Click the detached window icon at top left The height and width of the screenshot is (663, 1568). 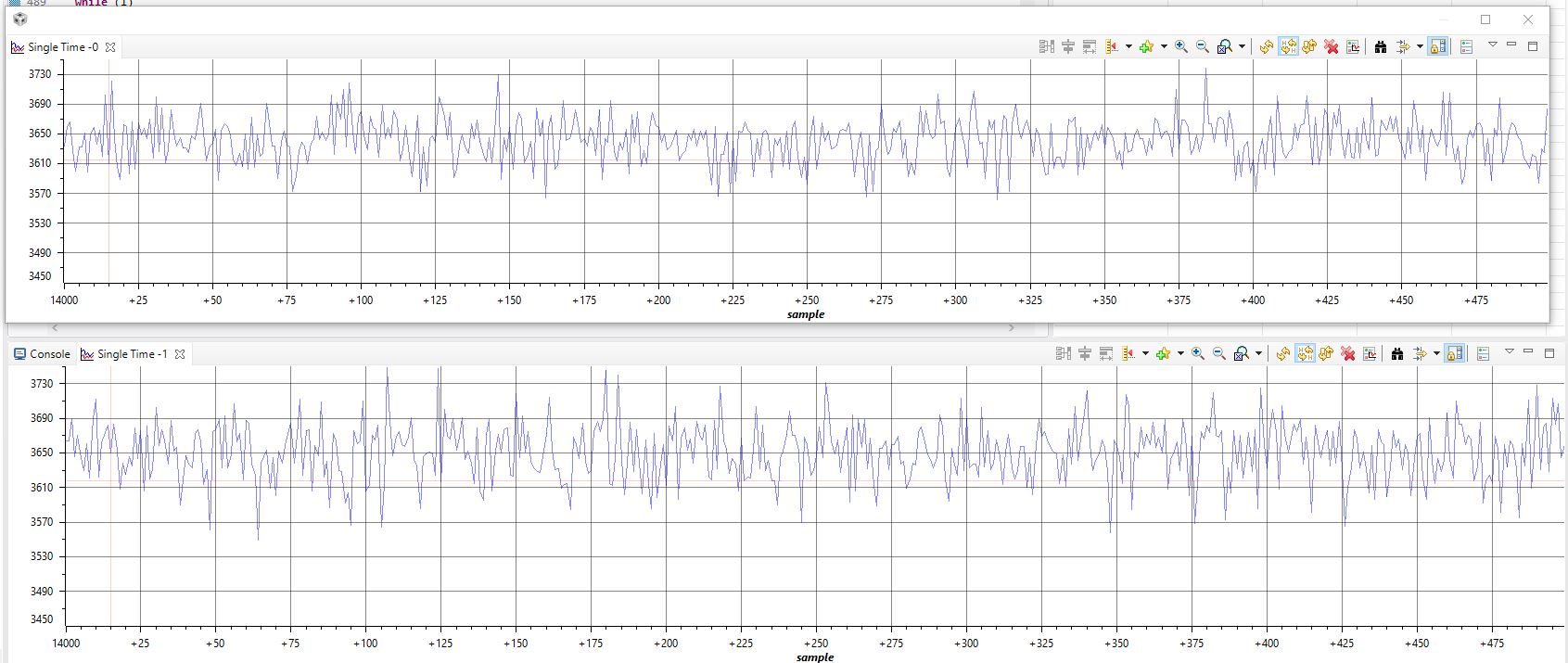tap(19, 19)
